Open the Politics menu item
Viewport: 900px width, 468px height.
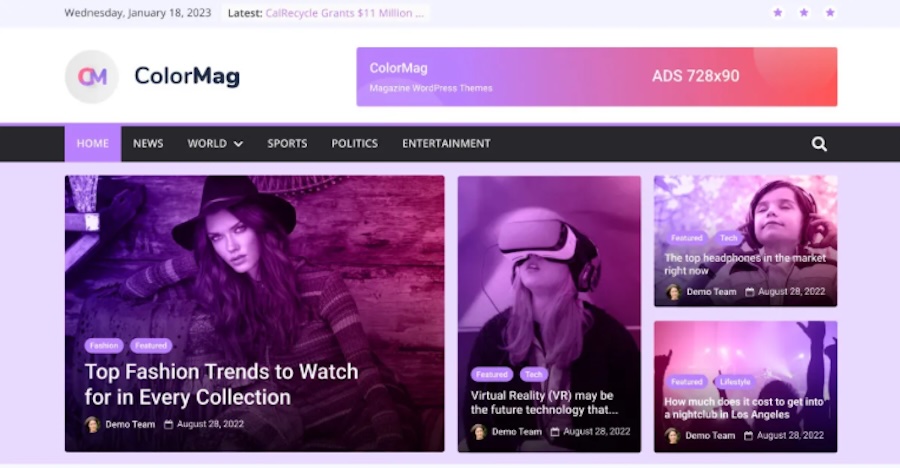click(355, 144)
